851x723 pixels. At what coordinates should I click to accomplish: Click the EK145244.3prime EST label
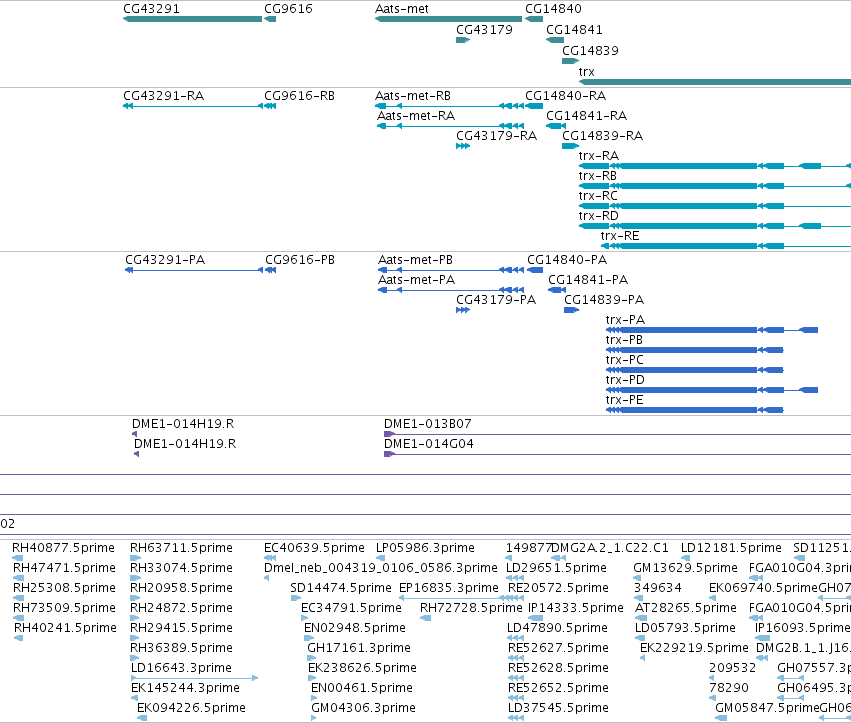point(185,688)
